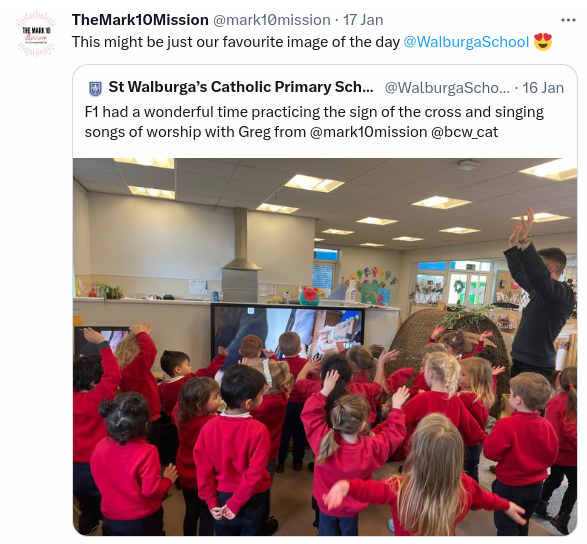
Task: Click St Walburga's school crest avatar
Action: click(95, 88)
